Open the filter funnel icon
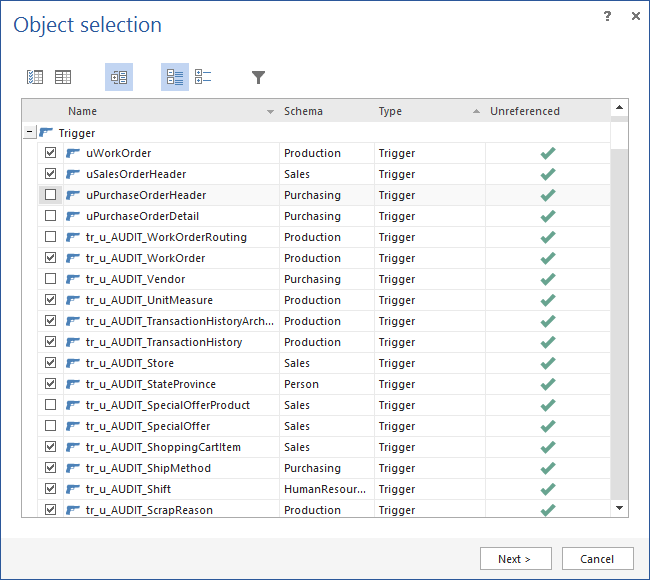 pyautogui.click(x=258, y=77)
